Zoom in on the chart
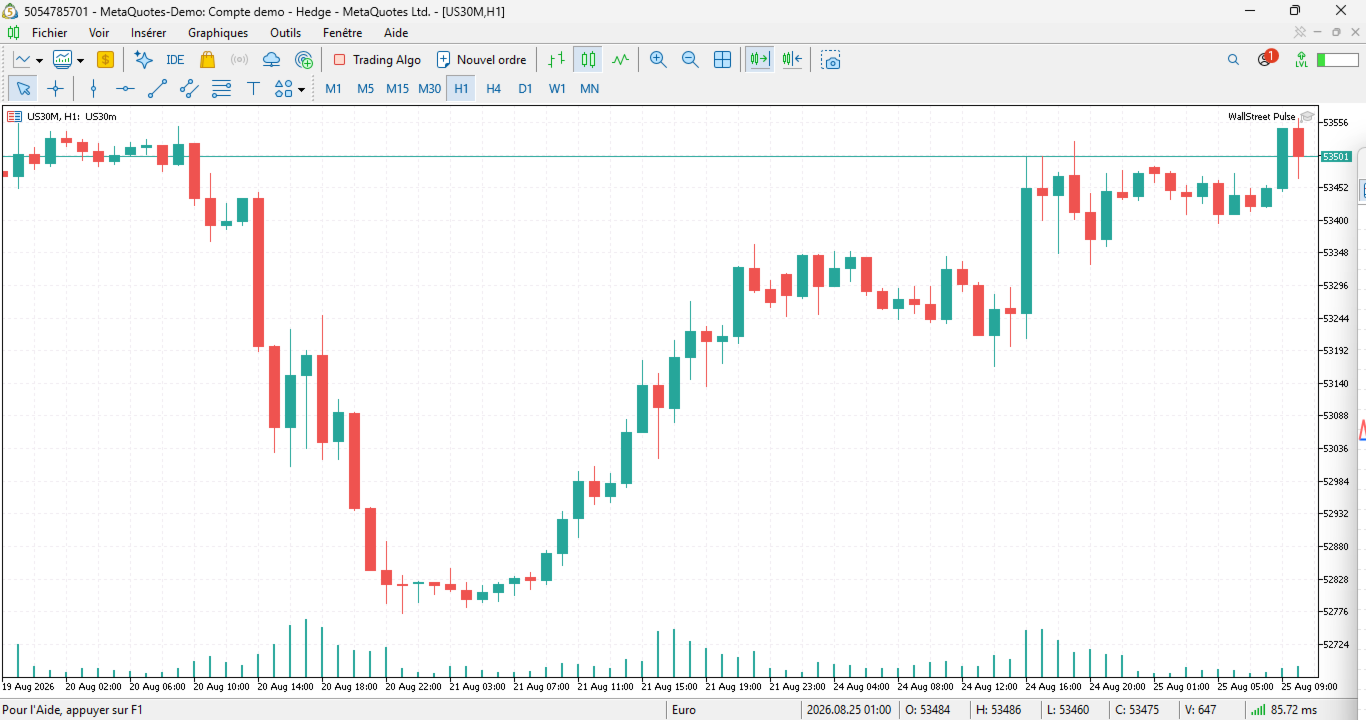The image size is (1366, 720). 658,60
